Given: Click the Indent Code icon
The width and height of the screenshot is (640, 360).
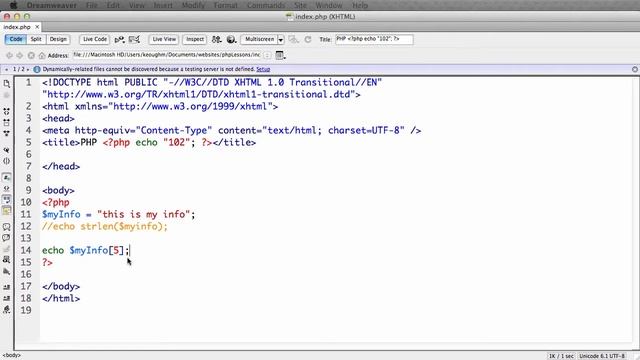Looking at the screenshot, I should (x=7, y=288).
